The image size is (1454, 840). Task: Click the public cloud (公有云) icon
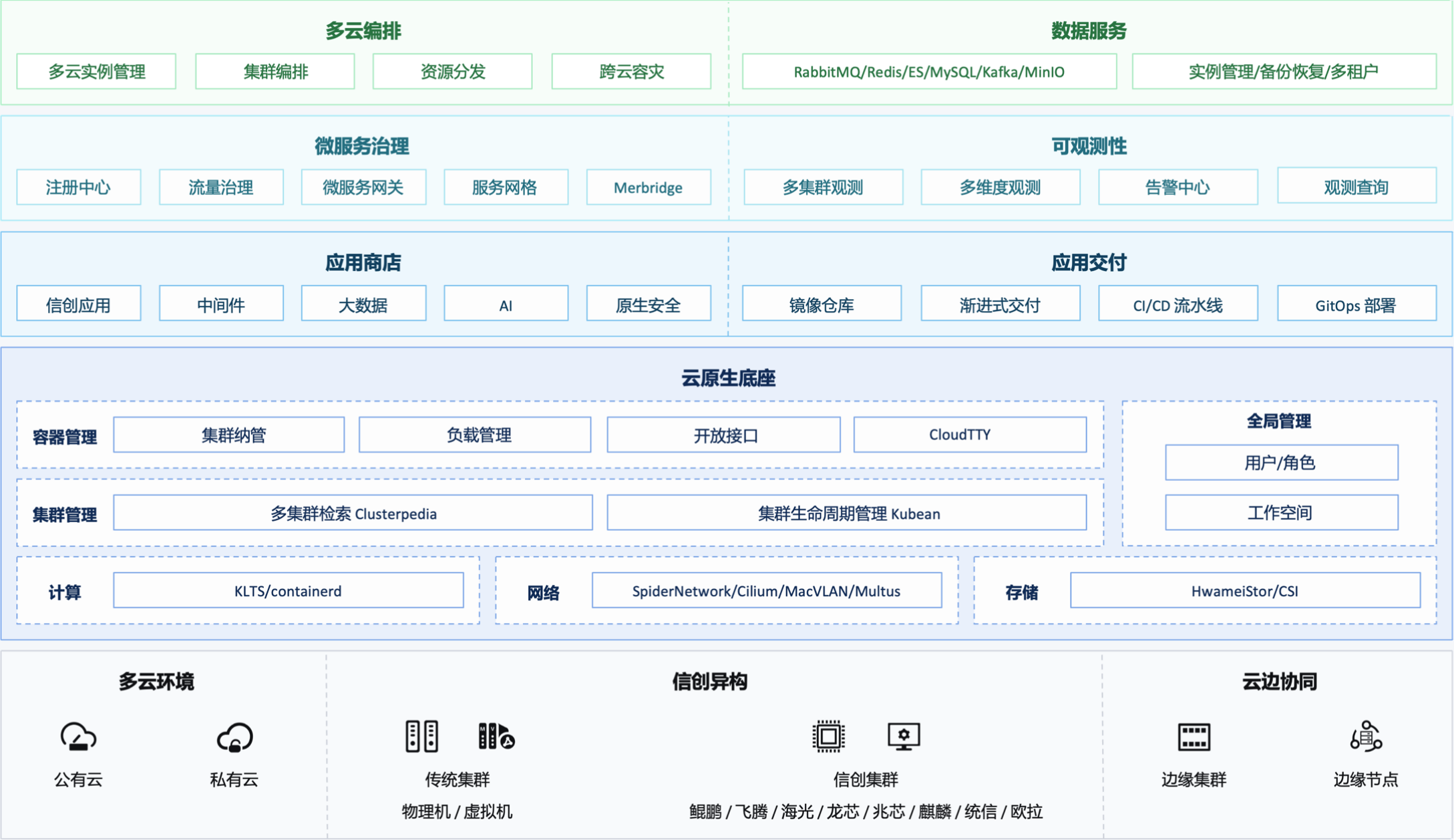tap(78, 737)
